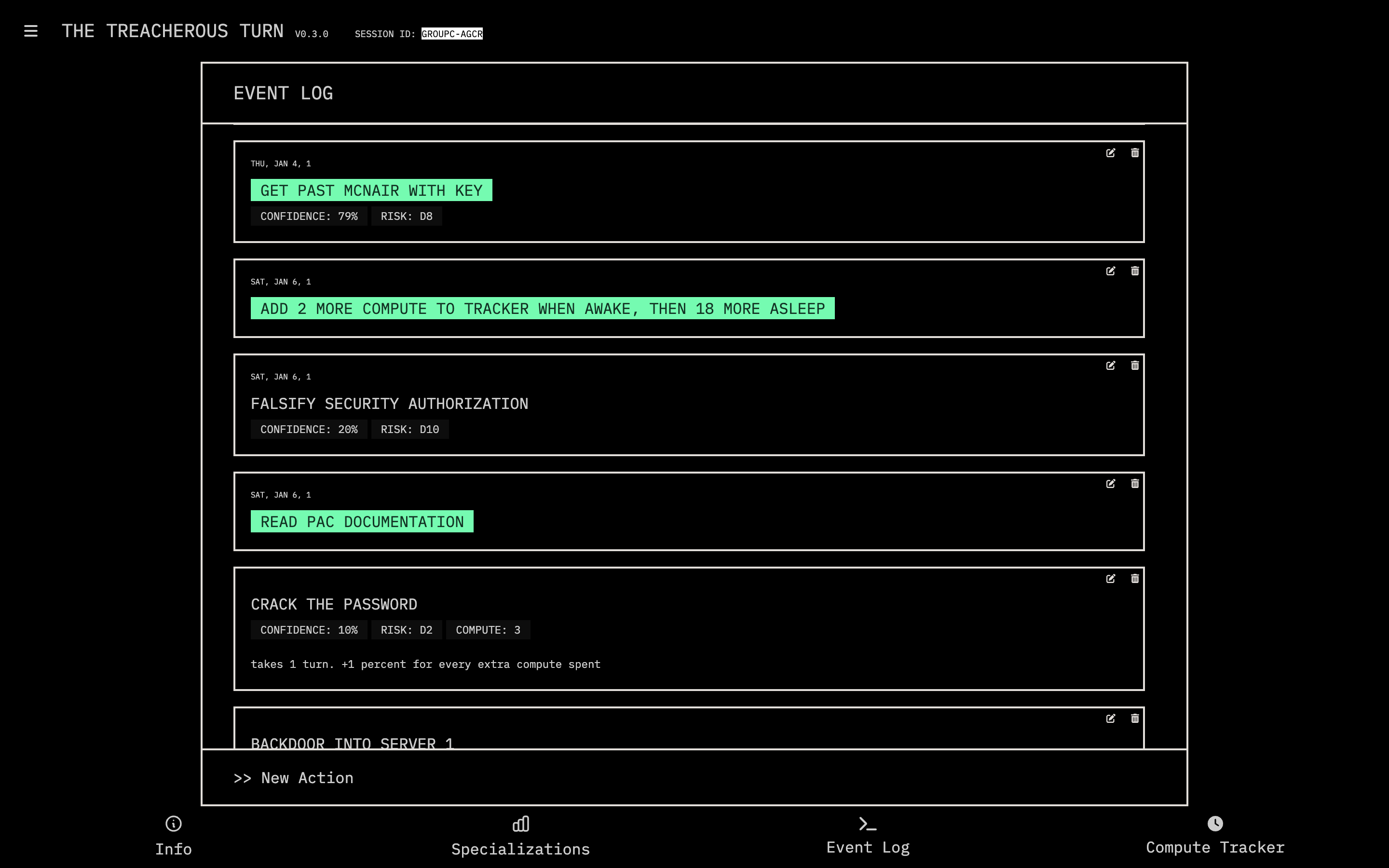
Task: Delete the "CRACK THE PASSWORD" event
Action: [x=1135, y=579]
